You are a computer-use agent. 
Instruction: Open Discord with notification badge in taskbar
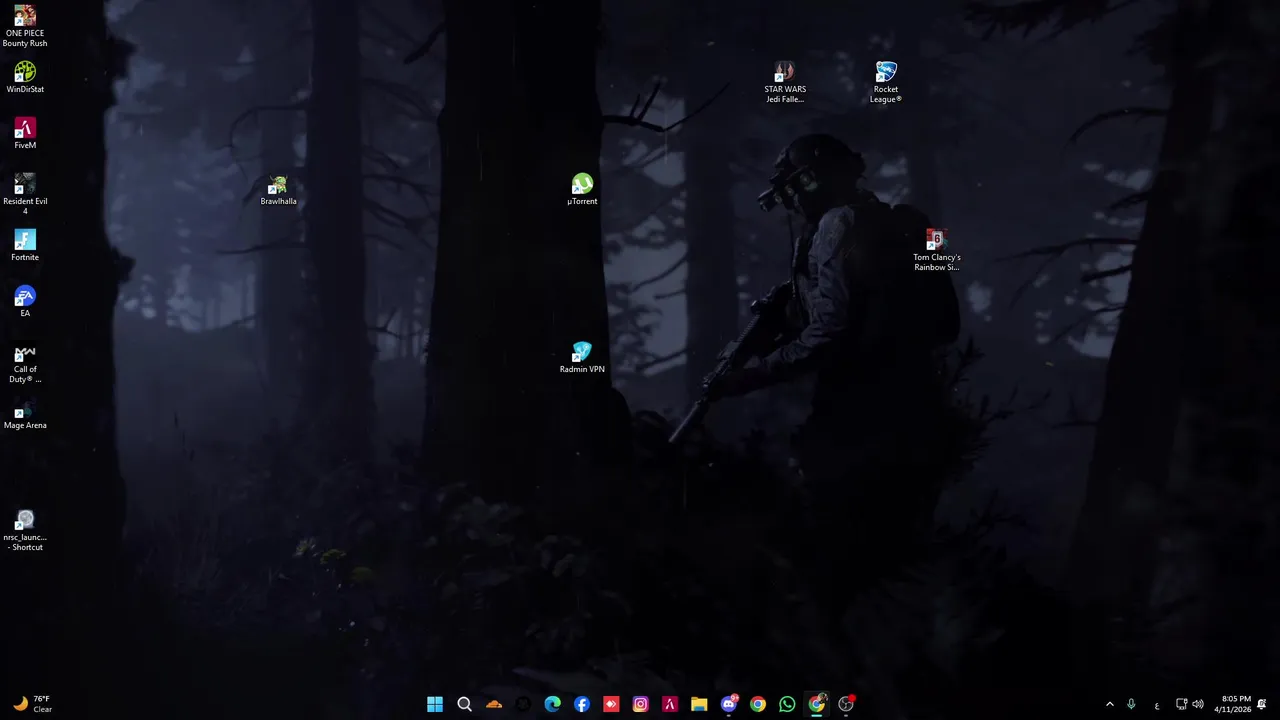[x=729, y=704]
